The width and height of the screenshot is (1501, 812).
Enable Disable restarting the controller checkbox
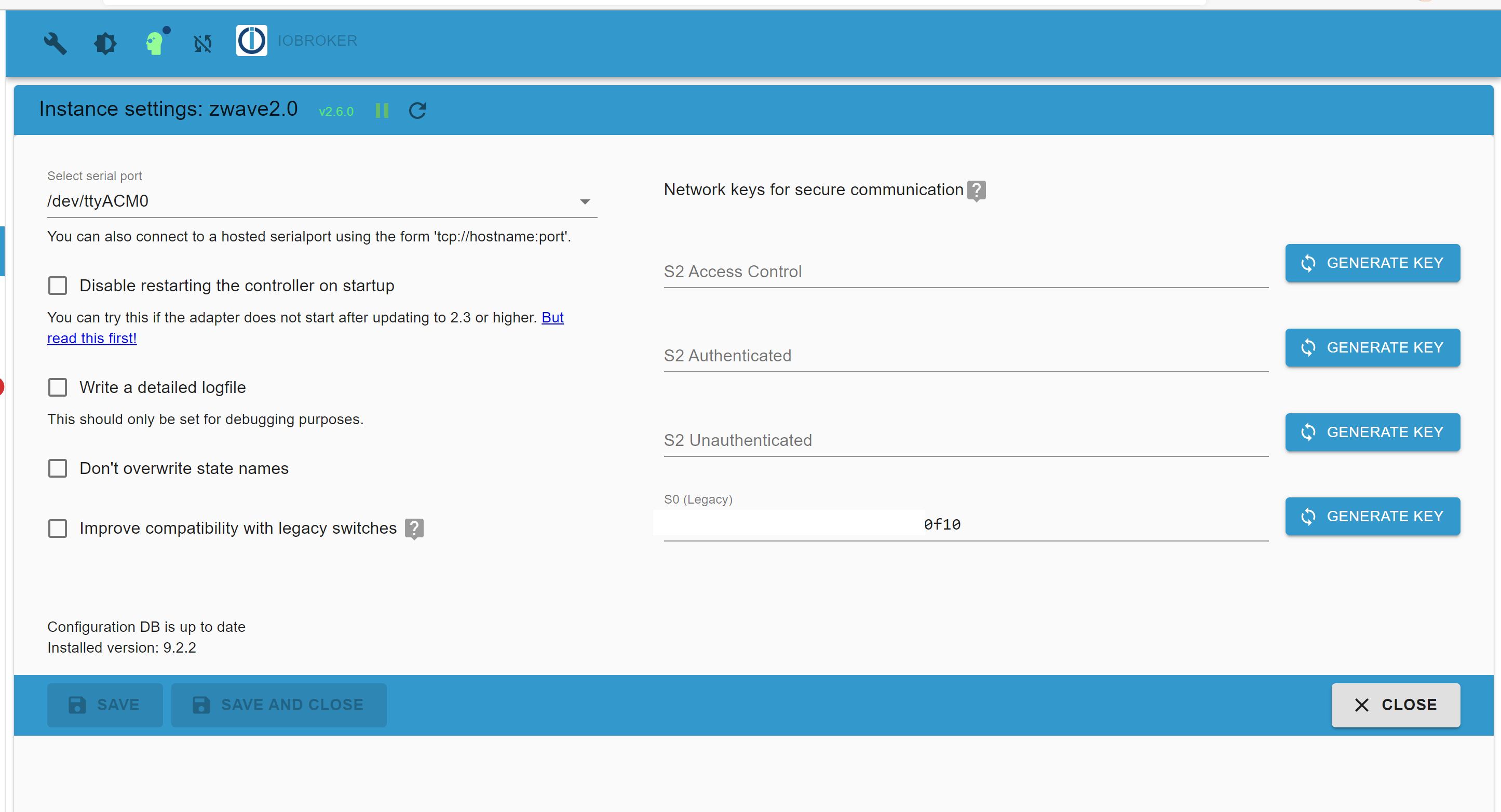[x=58, y=286]
